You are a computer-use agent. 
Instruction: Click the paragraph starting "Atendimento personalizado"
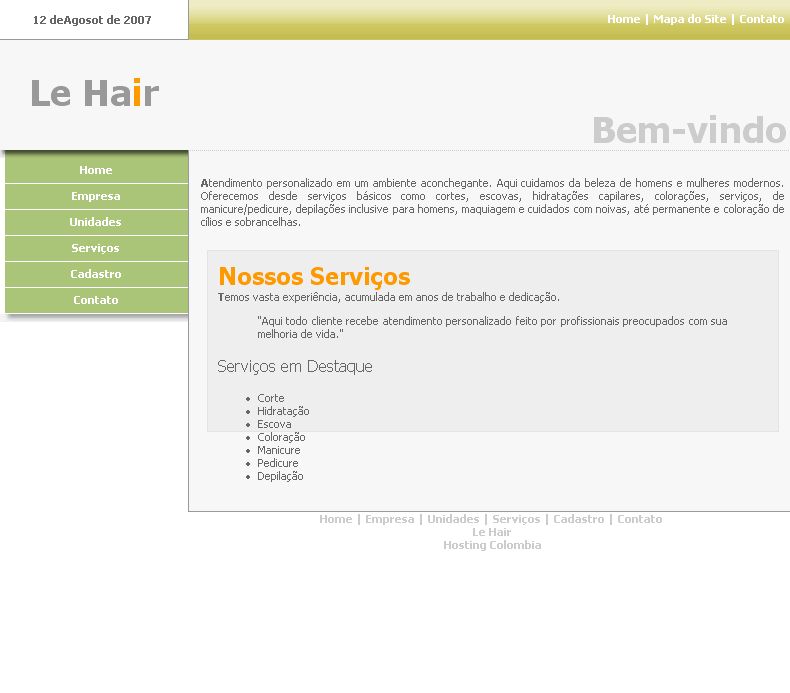[x=492, y=203]
